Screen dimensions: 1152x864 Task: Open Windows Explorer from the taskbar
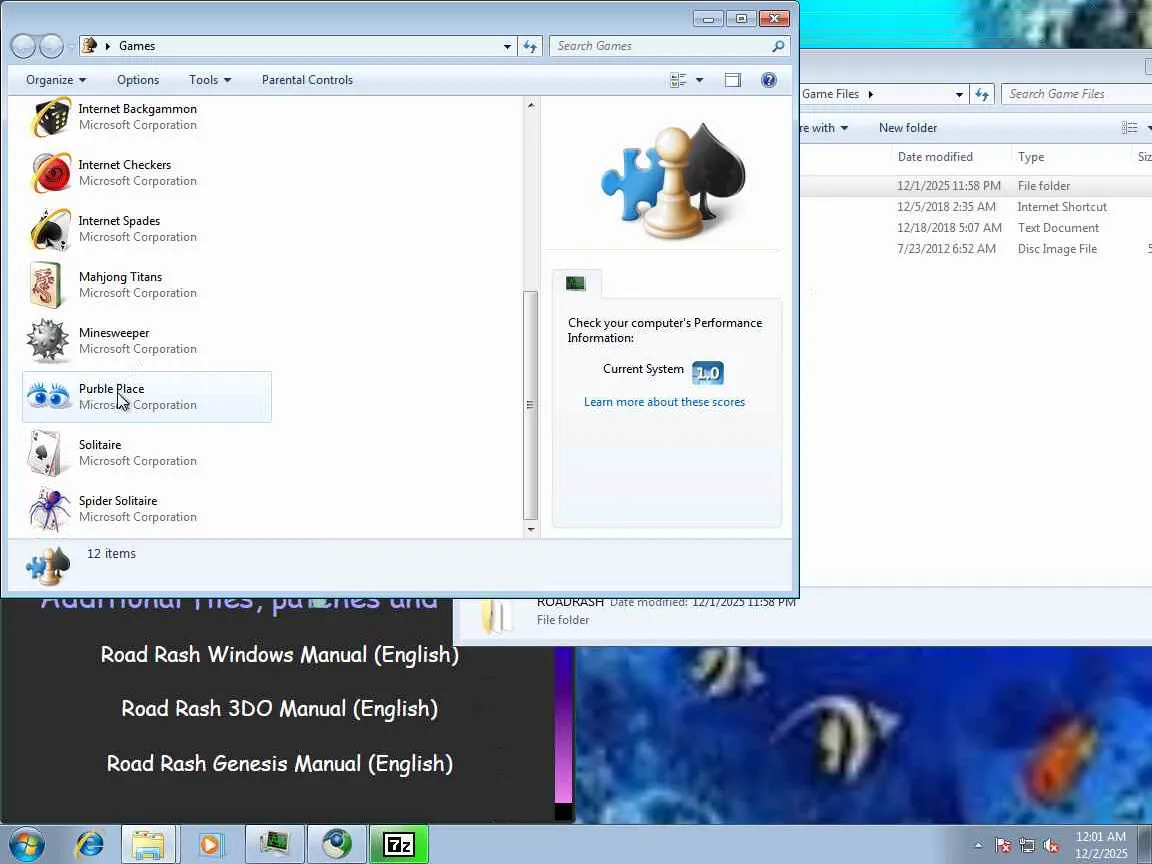point(148,845)
